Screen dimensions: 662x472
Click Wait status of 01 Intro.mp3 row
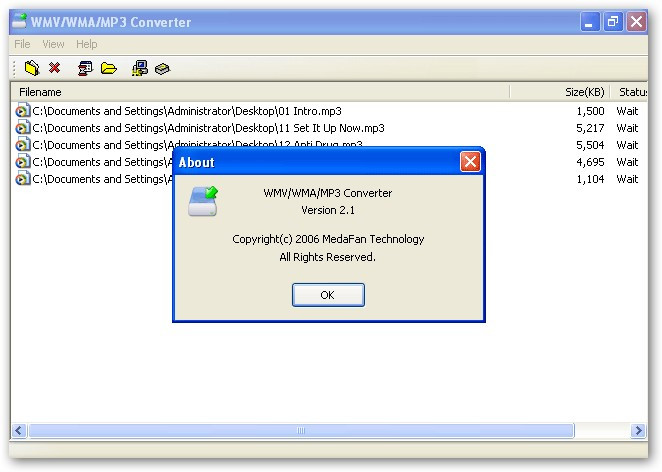[627, 111]
